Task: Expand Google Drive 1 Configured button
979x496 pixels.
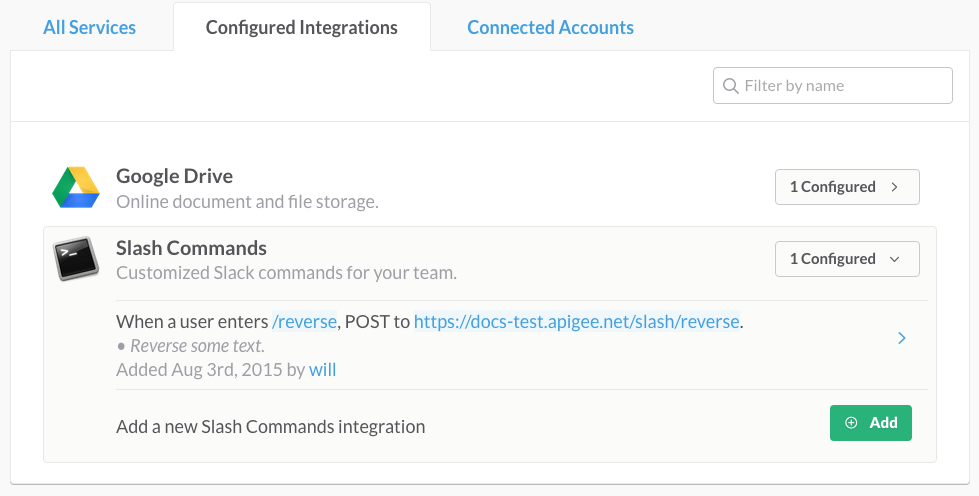Action: [x=847, y=187]
